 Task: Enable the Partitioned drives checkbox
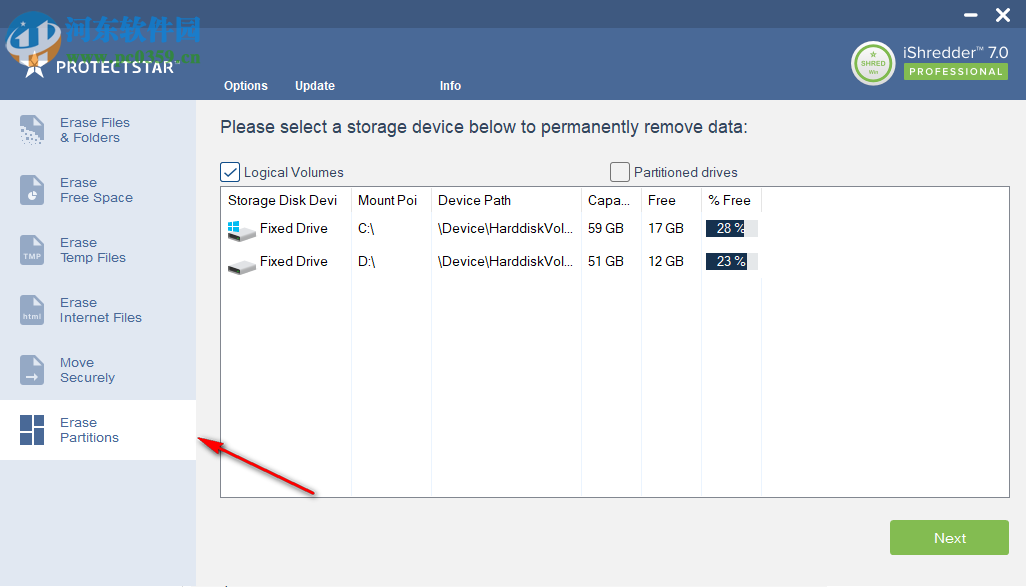click(x=620, y=172)
